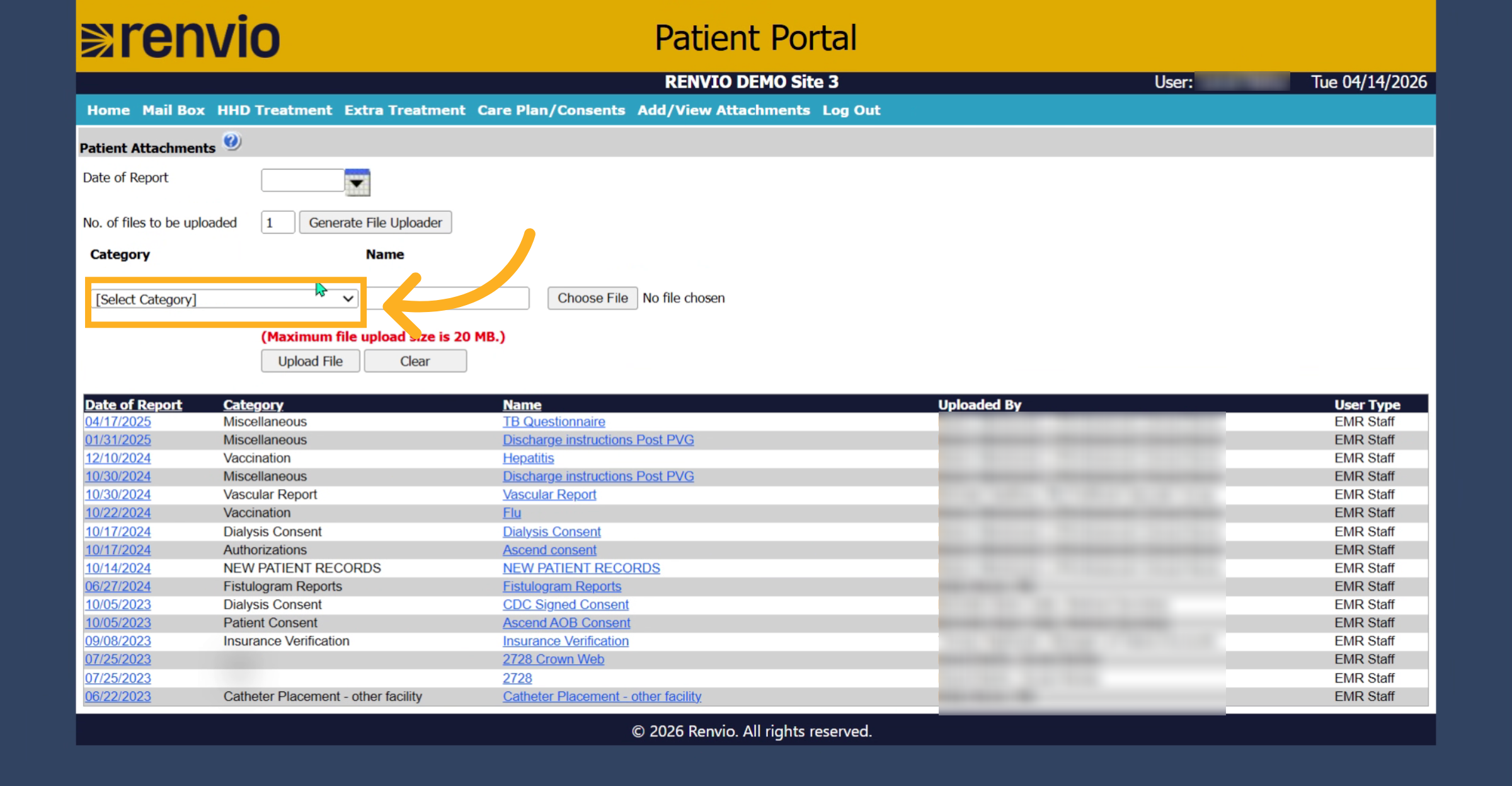
Task: Open the Ascend AOB Consent link
Action: 566,623
